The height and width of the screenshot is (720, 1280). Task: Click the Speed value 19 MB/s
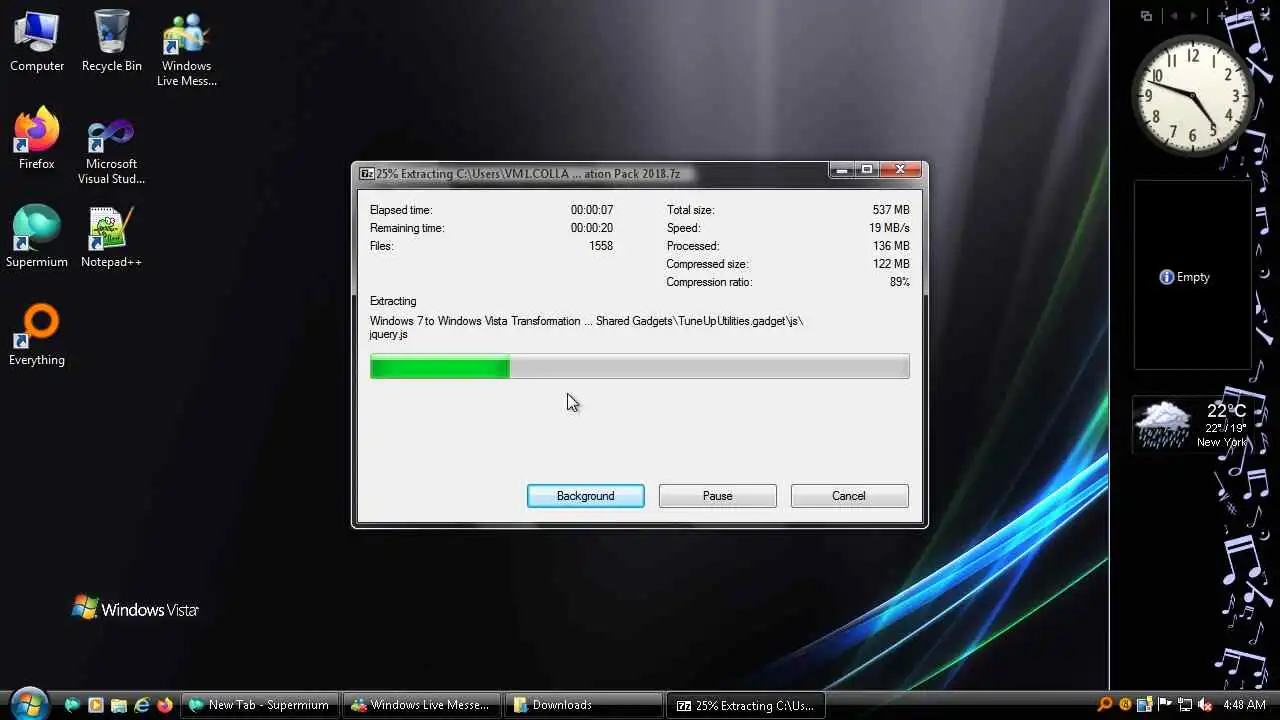pos(889,228)
